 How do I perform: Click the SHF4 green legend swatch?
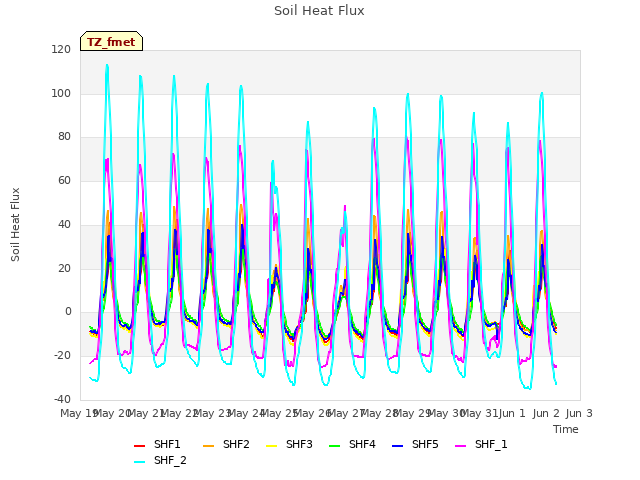334,446
